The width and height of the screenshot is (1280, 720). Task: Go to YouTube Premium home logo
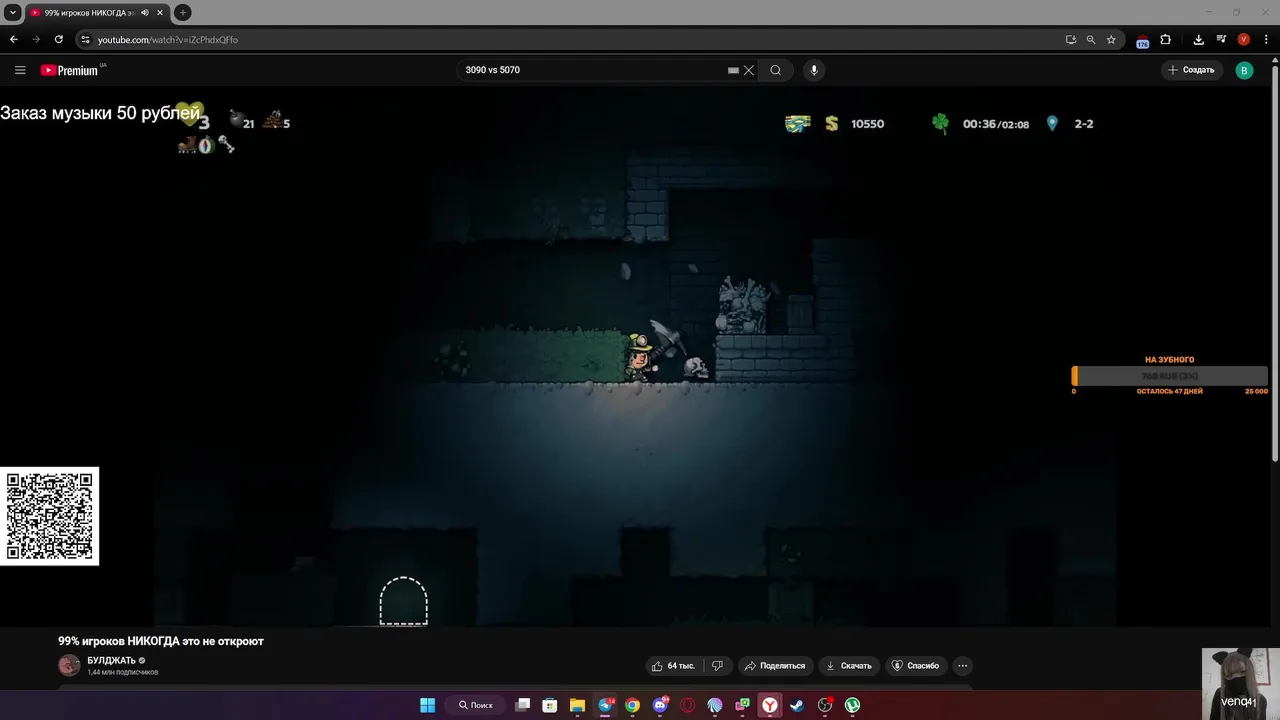(x=70, y=70)
